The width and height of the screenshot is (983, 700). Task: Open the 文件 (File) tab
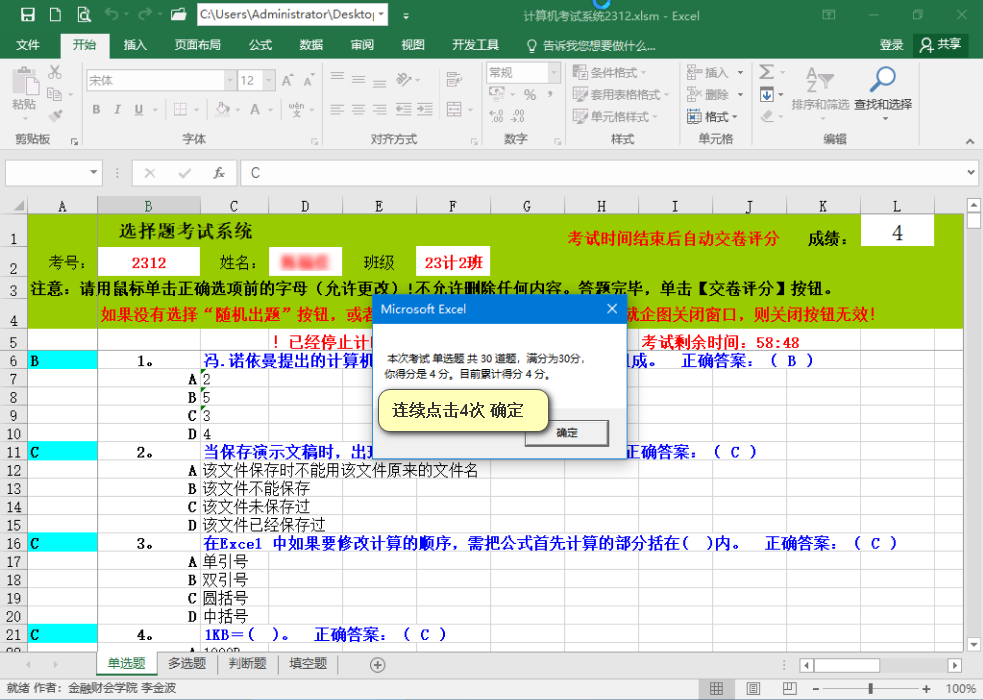click(28, 44)
